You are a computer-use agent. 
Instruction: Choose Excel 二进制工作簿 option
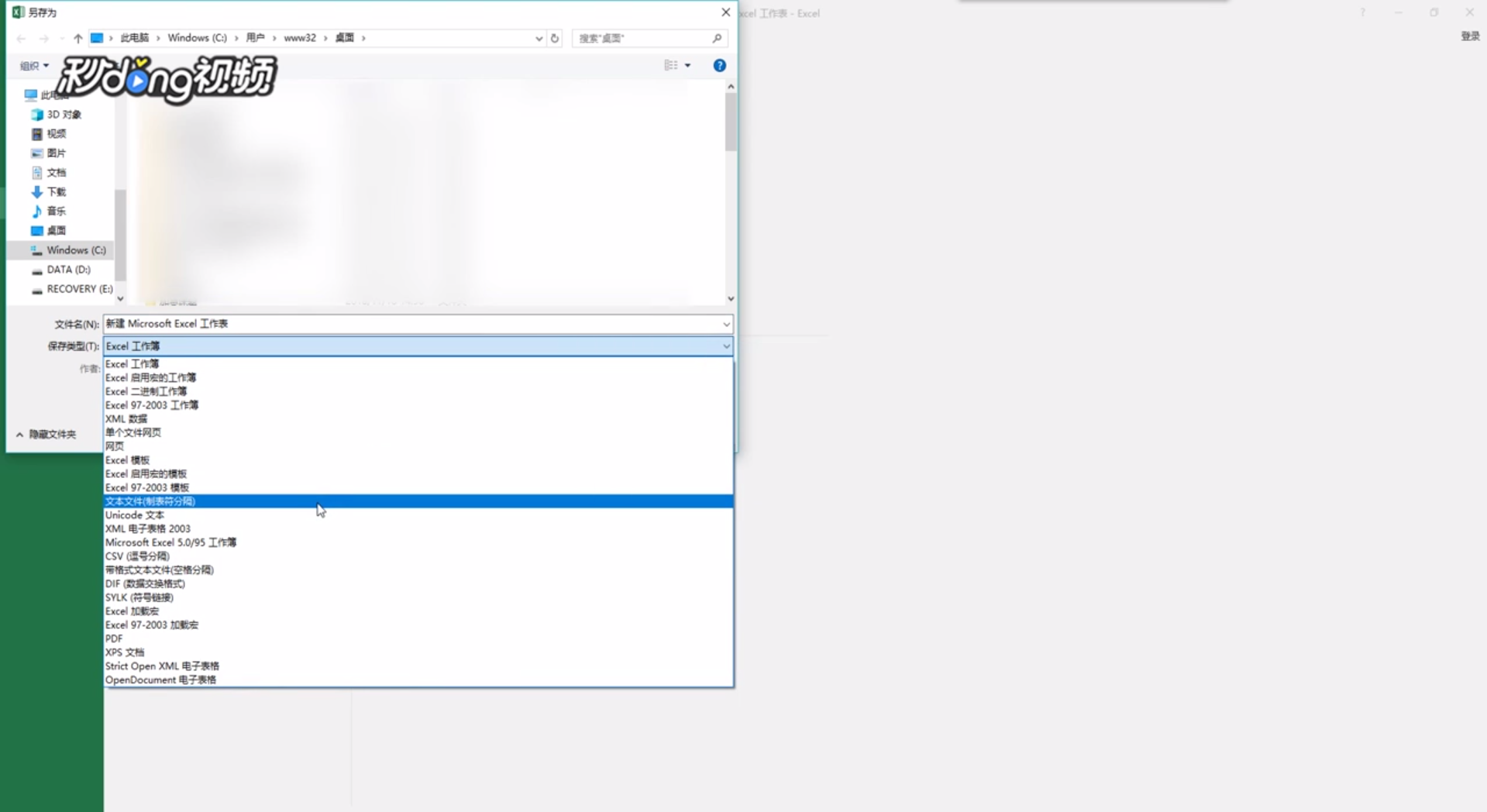[x=418, y=392]
